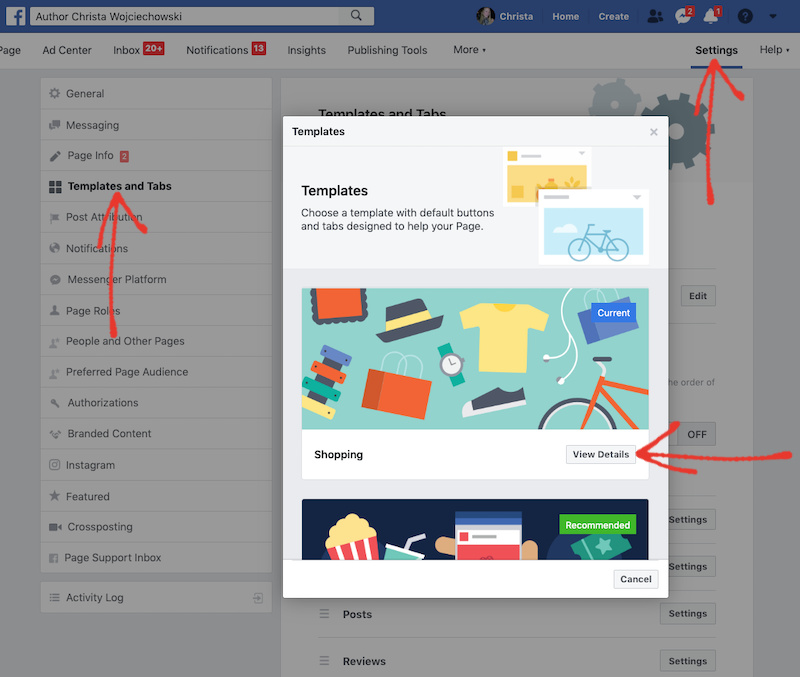Open Messenger via the chat bubble icon
This screenshot has width=800, height=677.
point(684,15)
